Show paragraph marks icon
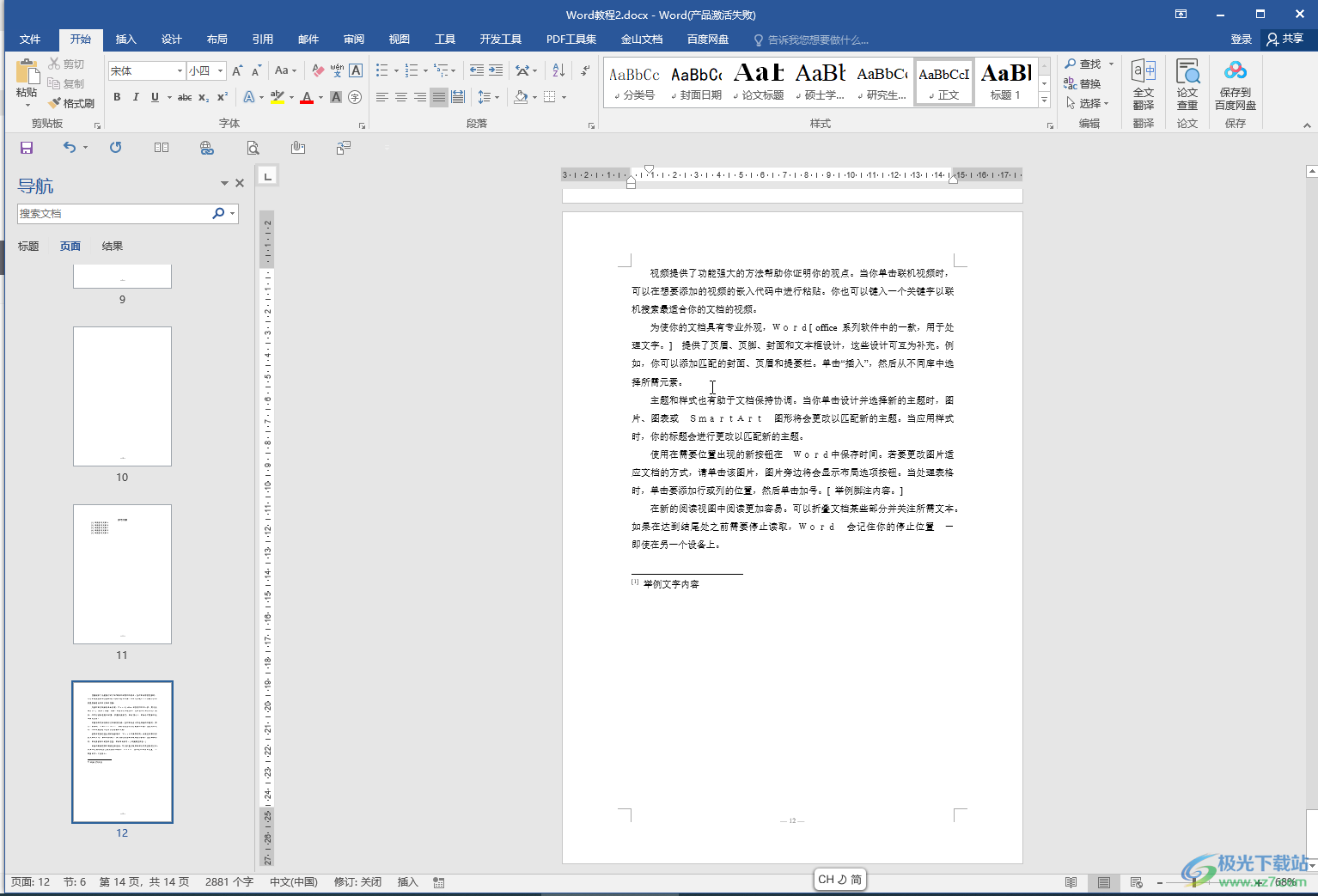Image resolution: width=1318 pixels, height=896 pixels. pyautogui.click(x=583, y=70)
